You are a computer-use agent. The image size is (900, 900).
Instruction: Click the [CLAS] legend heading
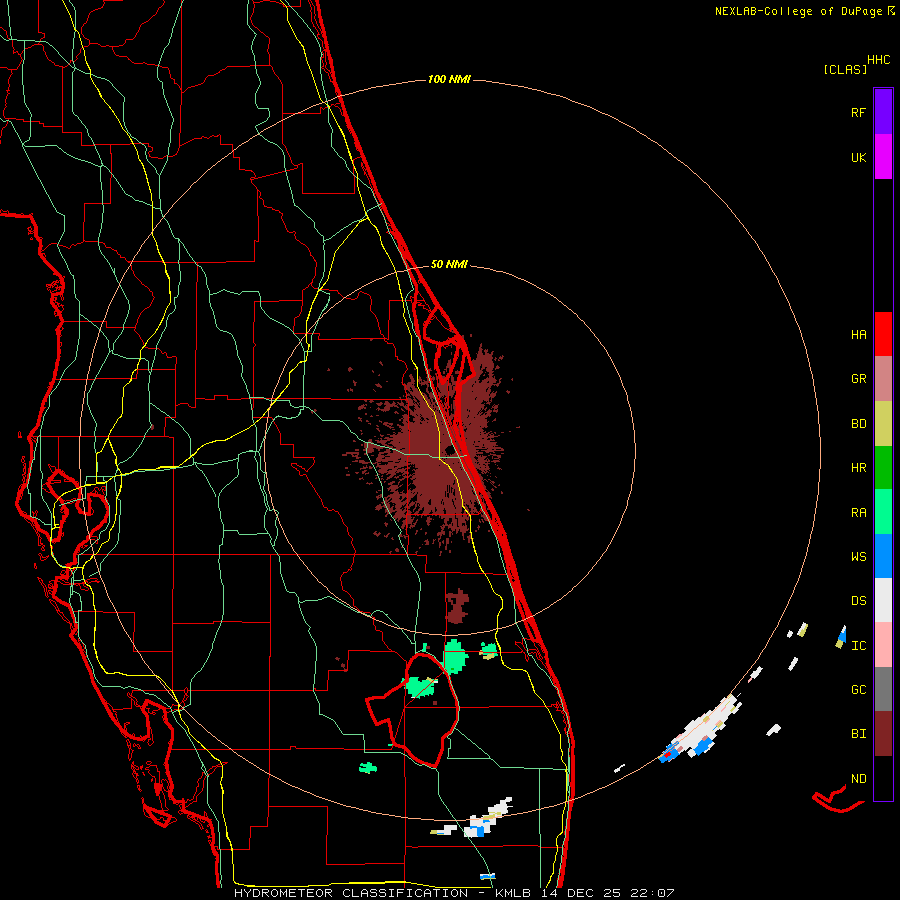click(x=845, y=70)
